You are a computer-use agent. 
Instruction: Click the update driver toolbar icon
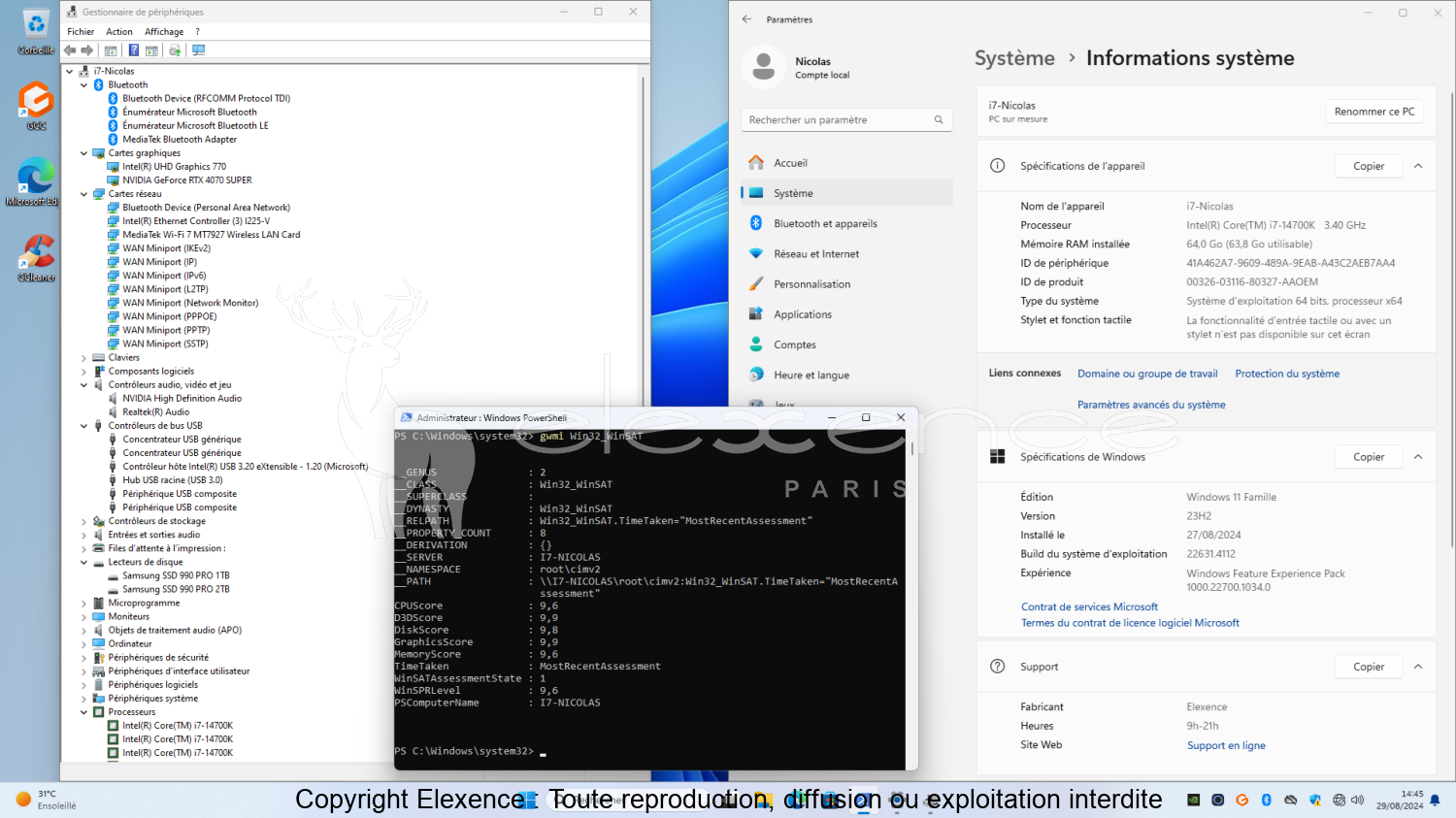click(x=175, y=50)
